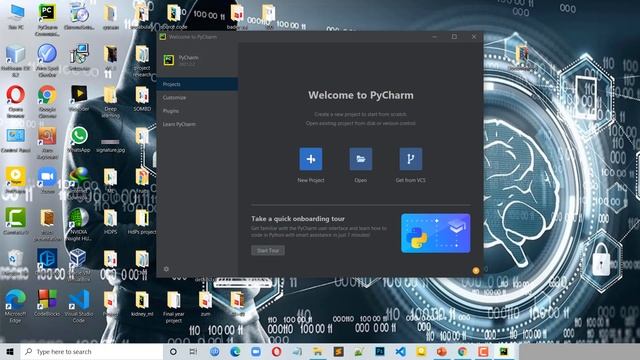Viewport: 640px width, 360px height.
Task: Click the Opera taskbar icon
Action: [x=276, y=351]
